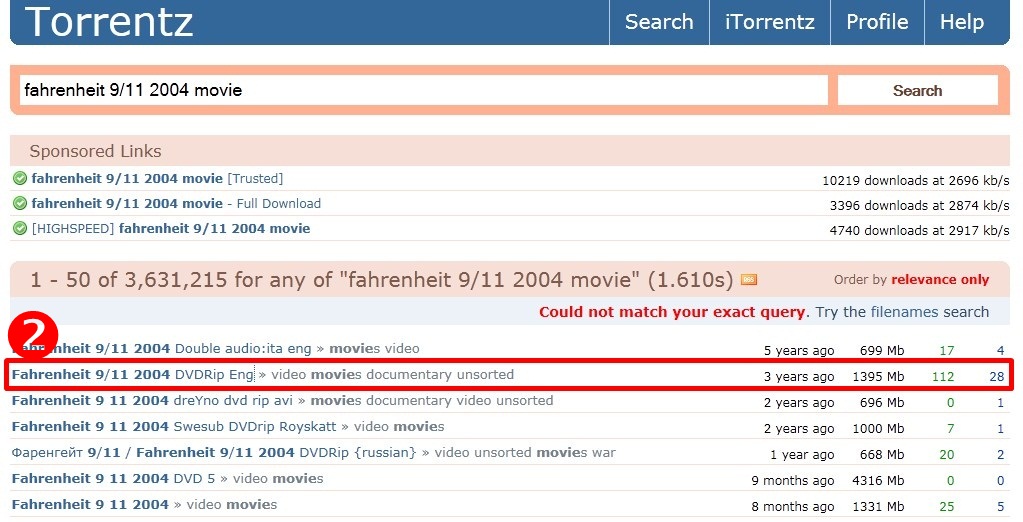Click green check icon beside [Trusted] link
Screen dimensions: 1023x522
pyautogui.click(x=20, y=178)
